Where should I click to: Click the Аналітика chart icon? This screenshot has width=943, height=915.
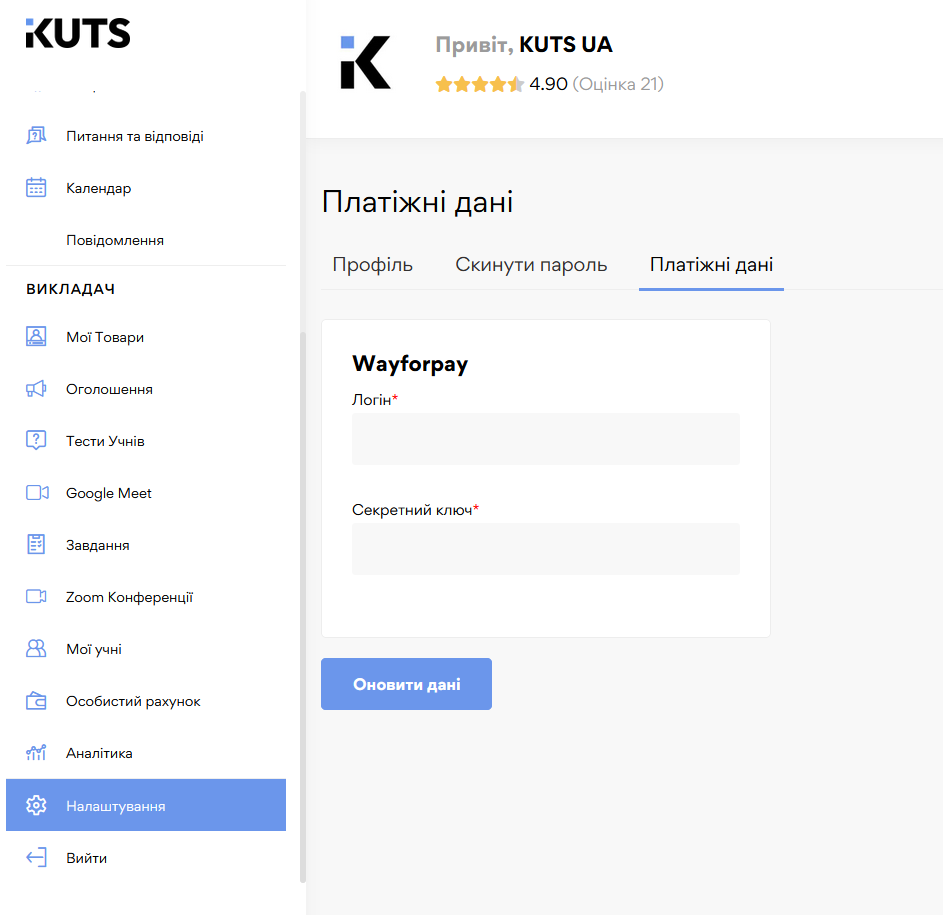(36, 753)
